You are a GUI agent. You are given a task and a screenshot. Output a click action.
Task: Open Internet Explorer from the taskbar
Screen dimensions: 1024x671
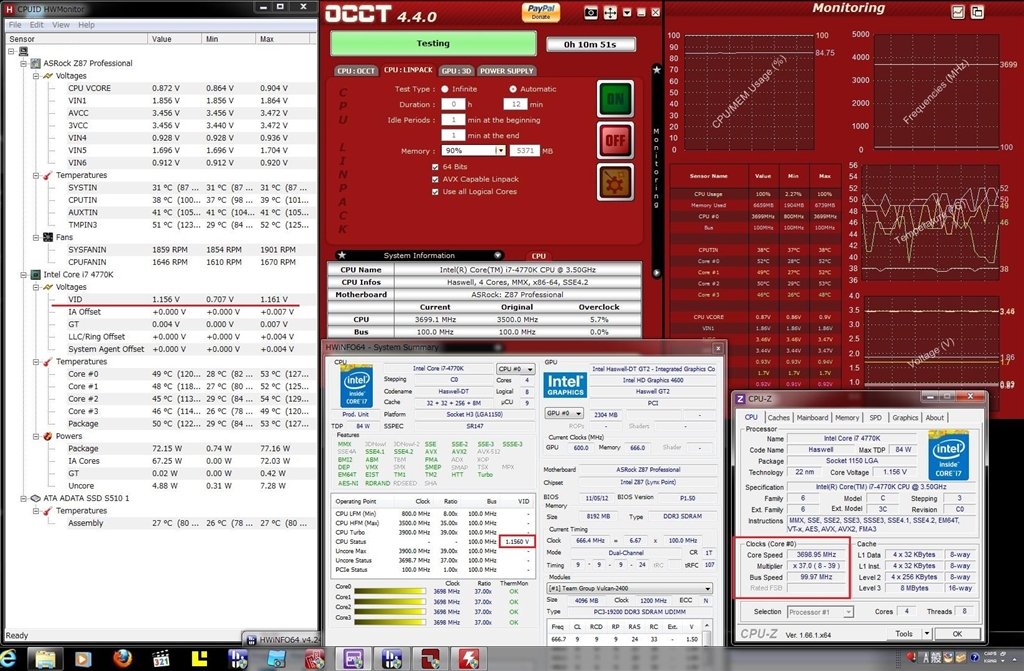point(8,659)
